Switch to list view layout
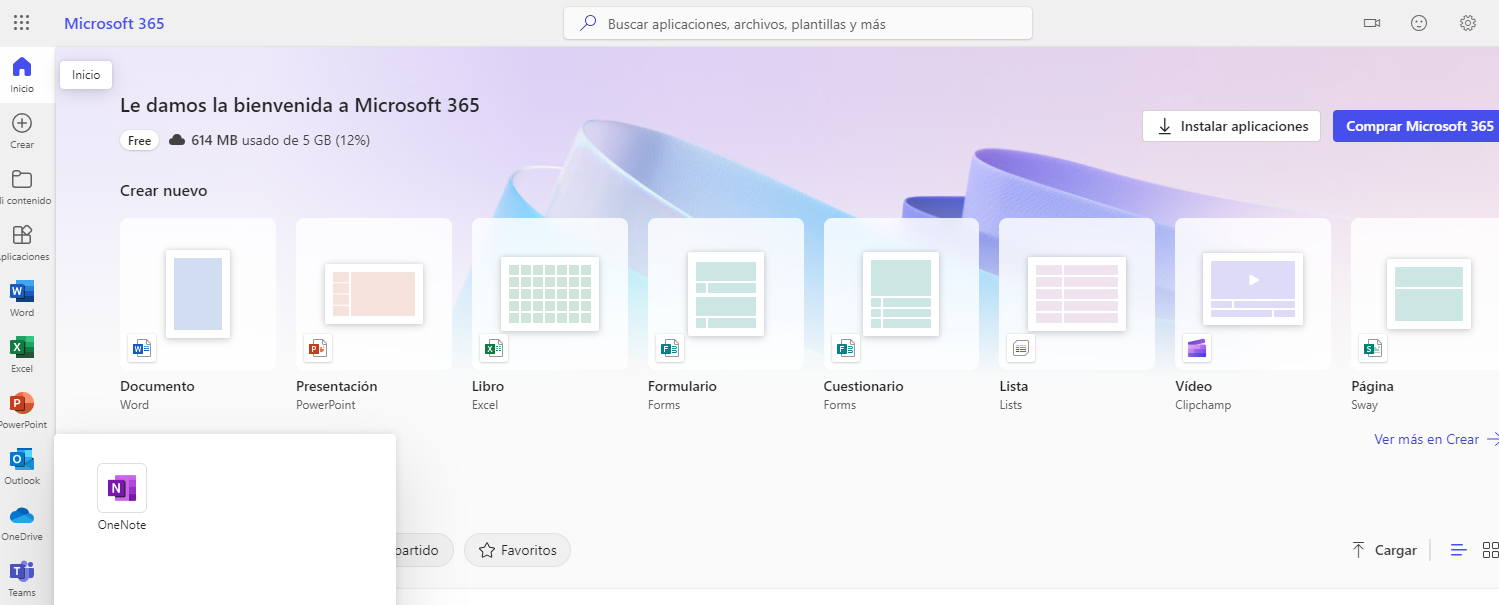This screenshot has width=1499, height=605. (1459, 550)
